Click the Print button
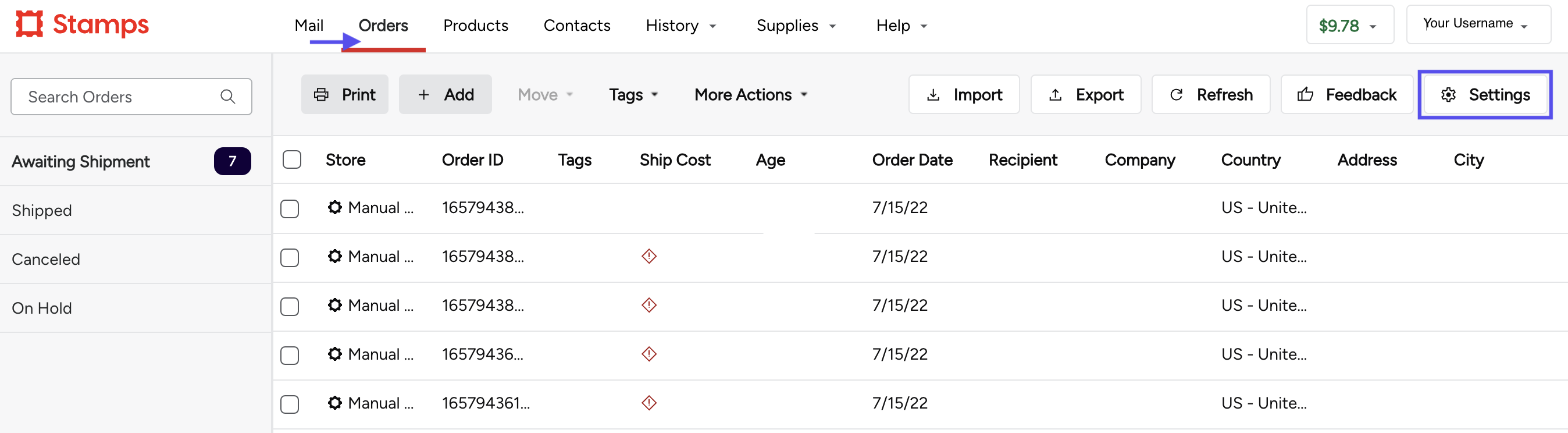1568x433 pixels. coord(344,94)
